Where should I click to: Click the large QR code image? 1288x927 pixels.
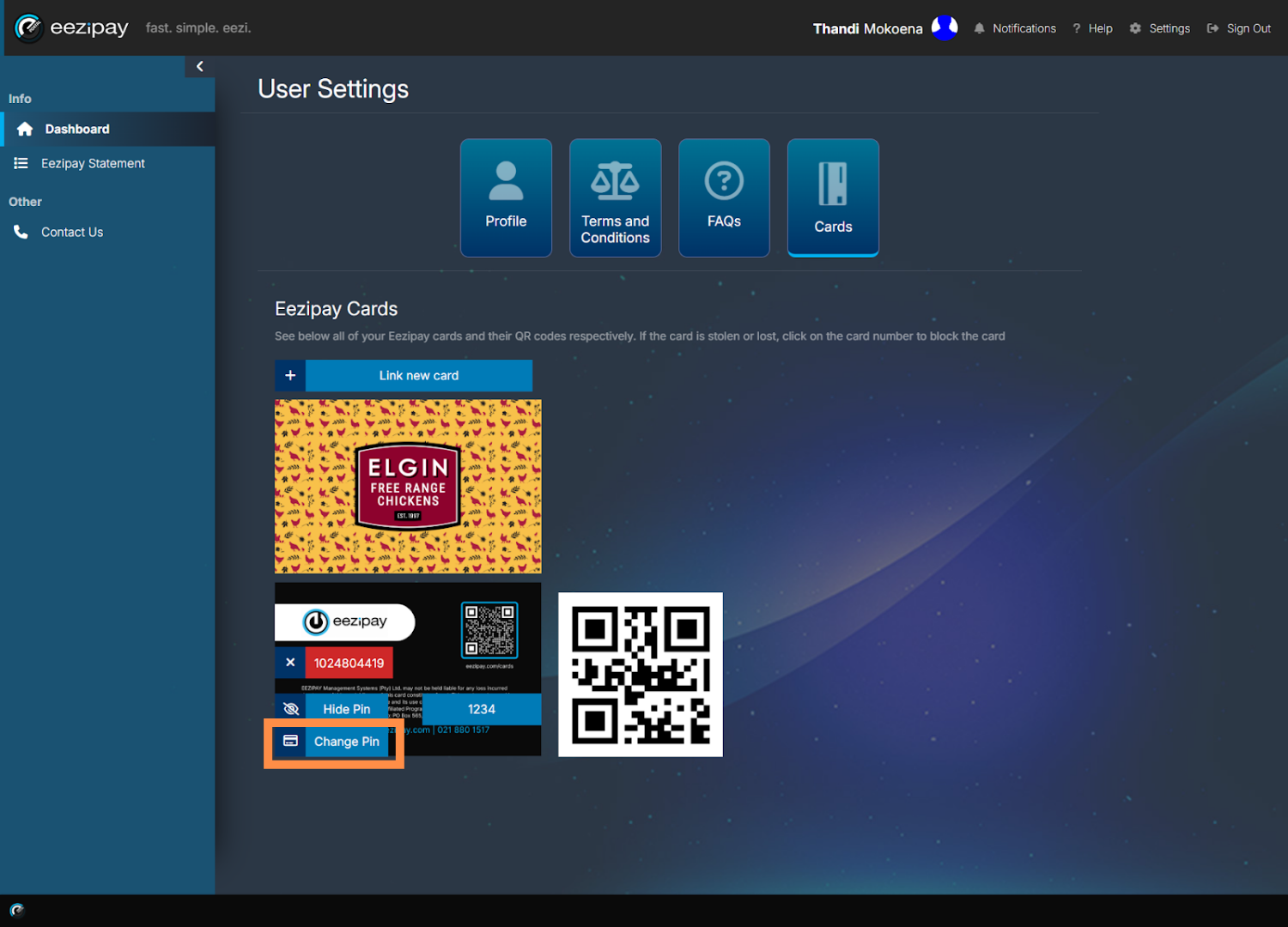641,675
